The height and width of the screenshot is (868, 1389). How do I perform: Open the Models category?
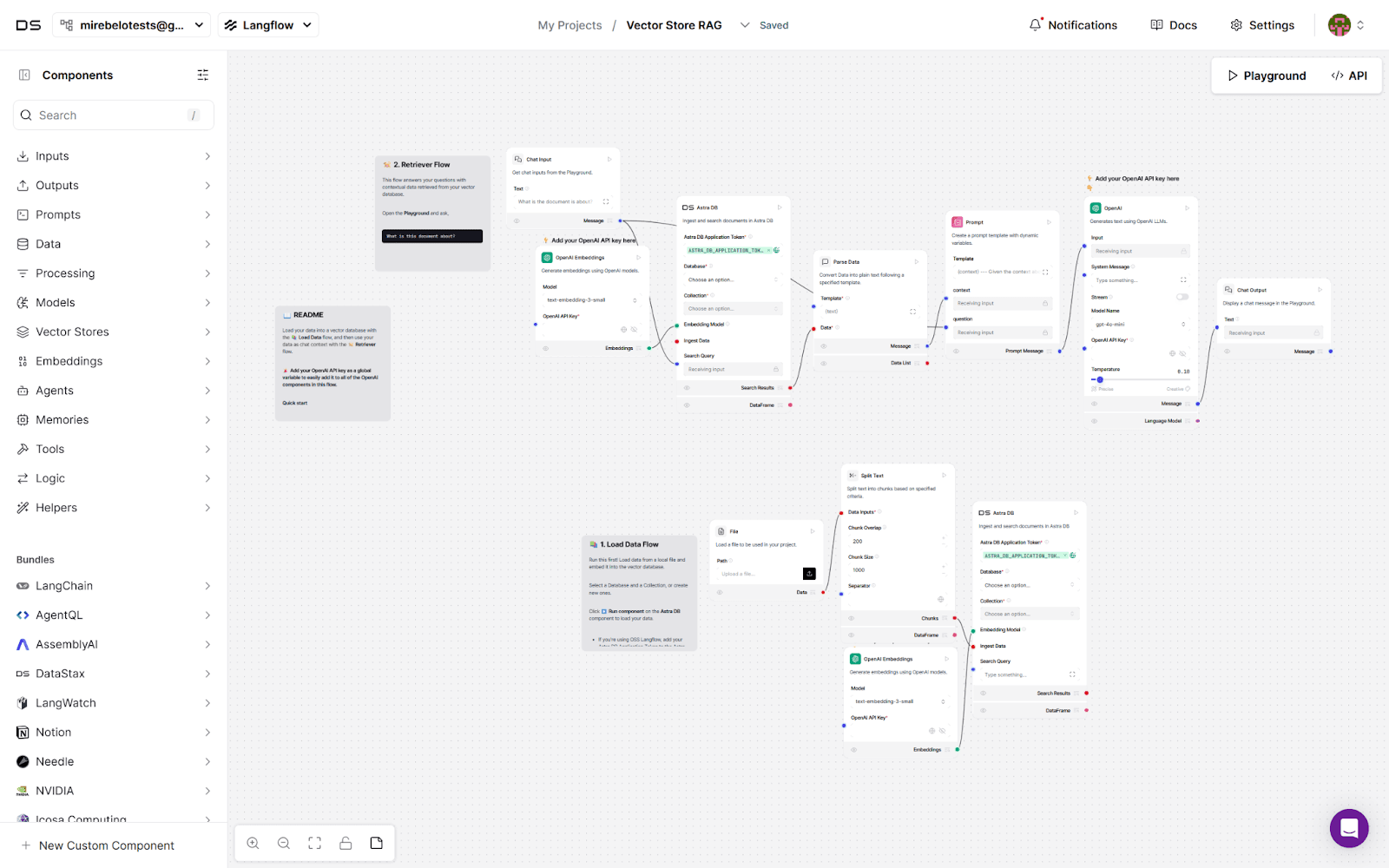pos(114,303)
